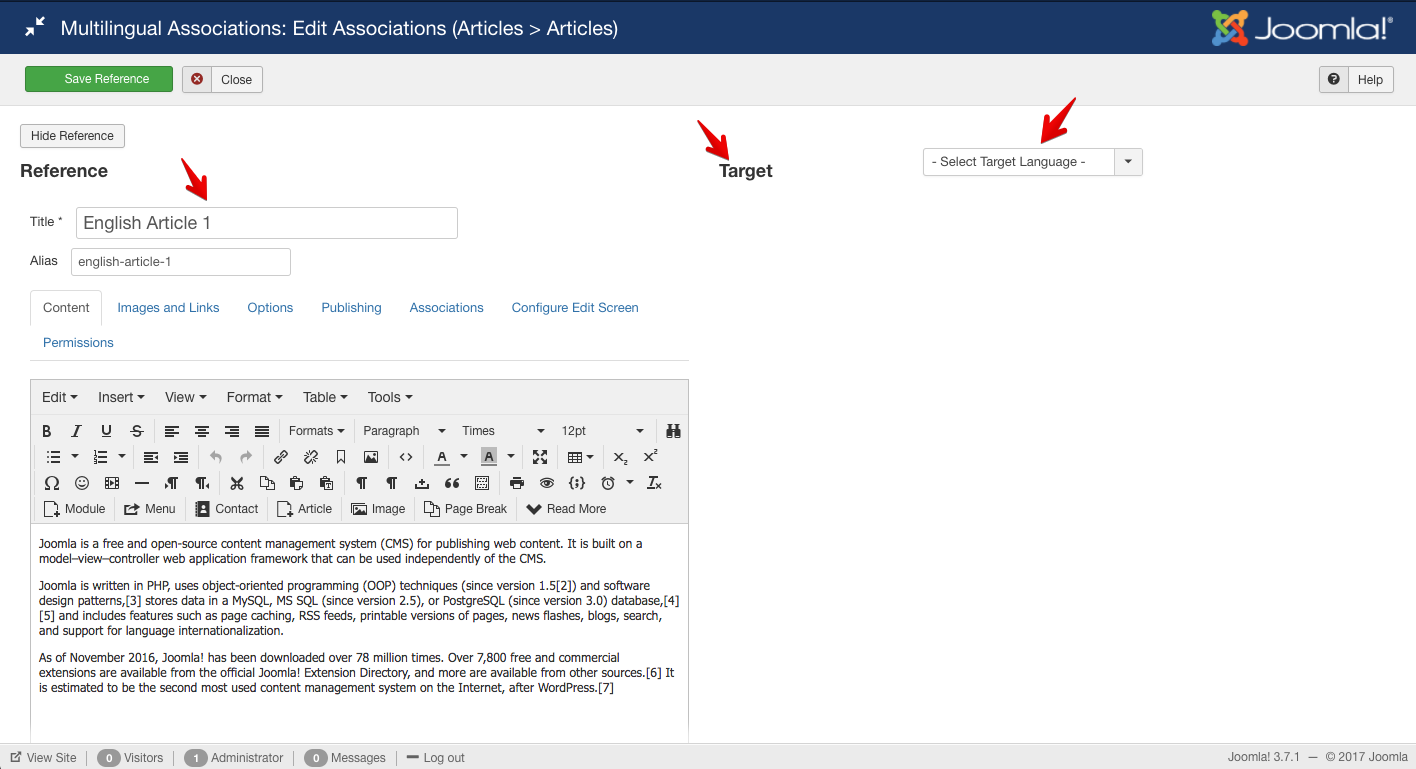Click the emoticons smiley icon
The image size is (1416, 769).
click(x=82, y=483)
